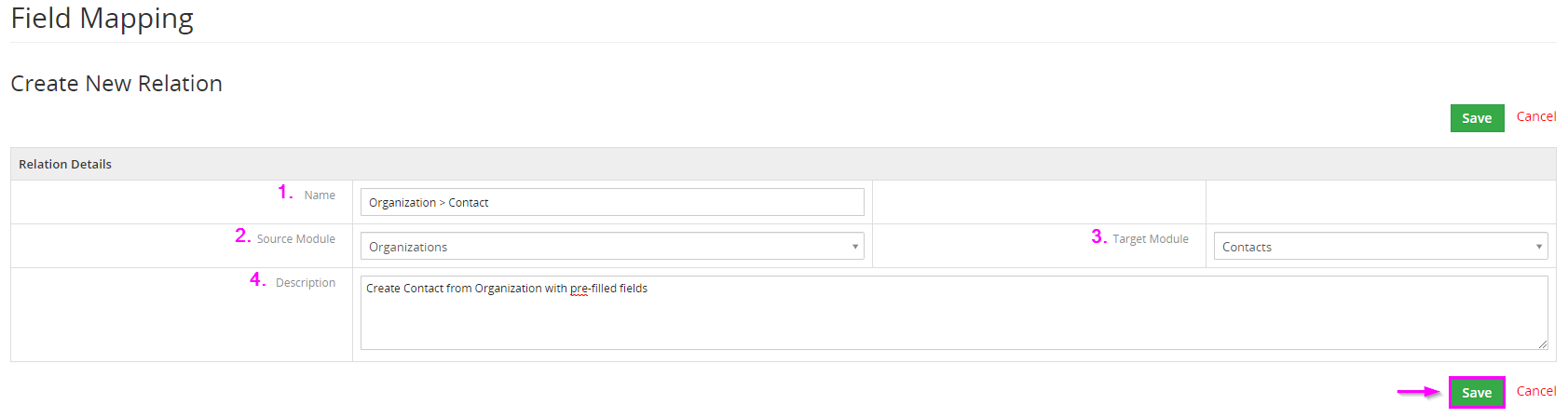Click the bottom Cancel link
This screenshot has height=418, width=1568.
[1536, 391]
